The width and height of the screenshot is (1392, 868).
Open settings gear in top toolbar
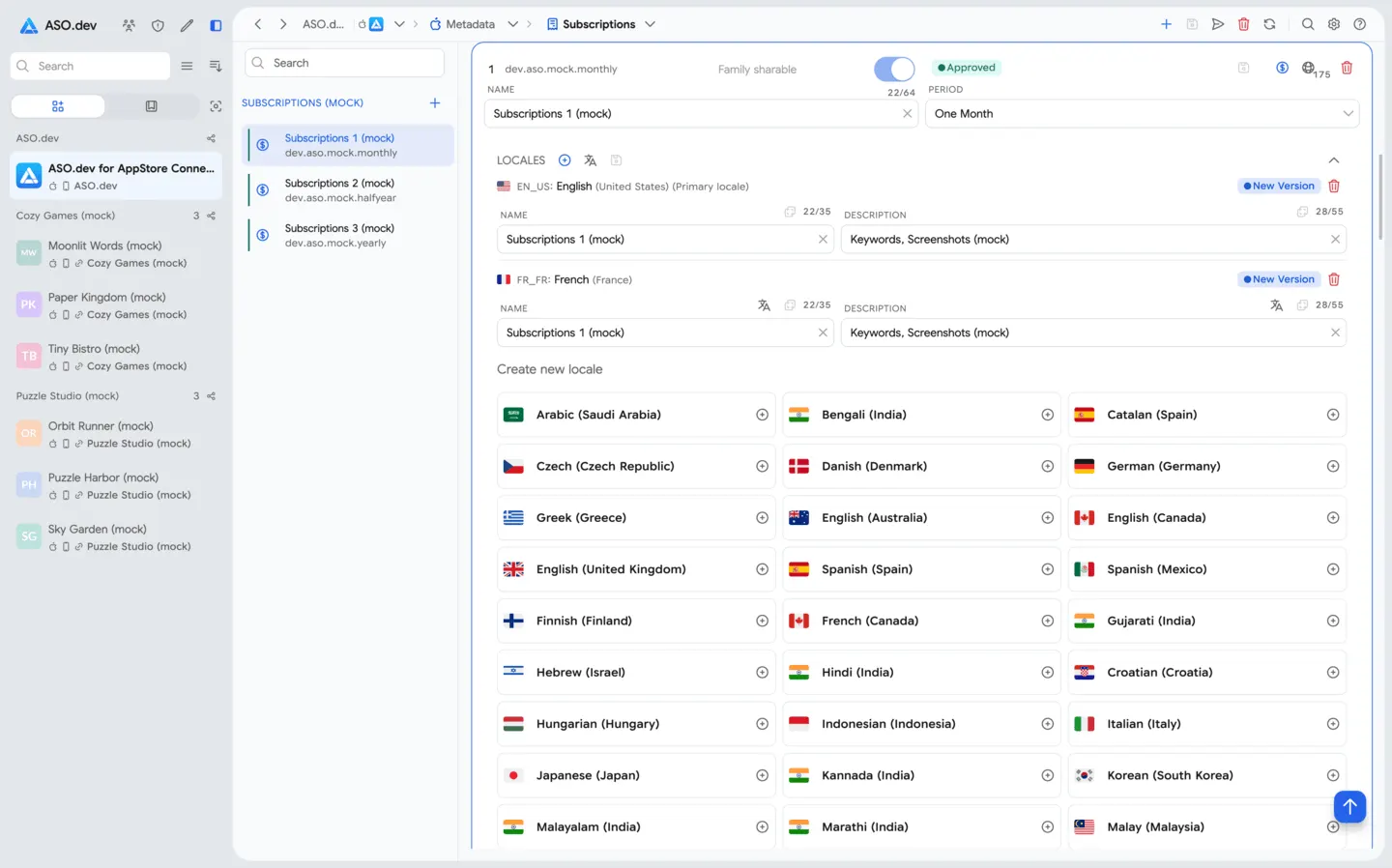click(x=1334, y=24)
